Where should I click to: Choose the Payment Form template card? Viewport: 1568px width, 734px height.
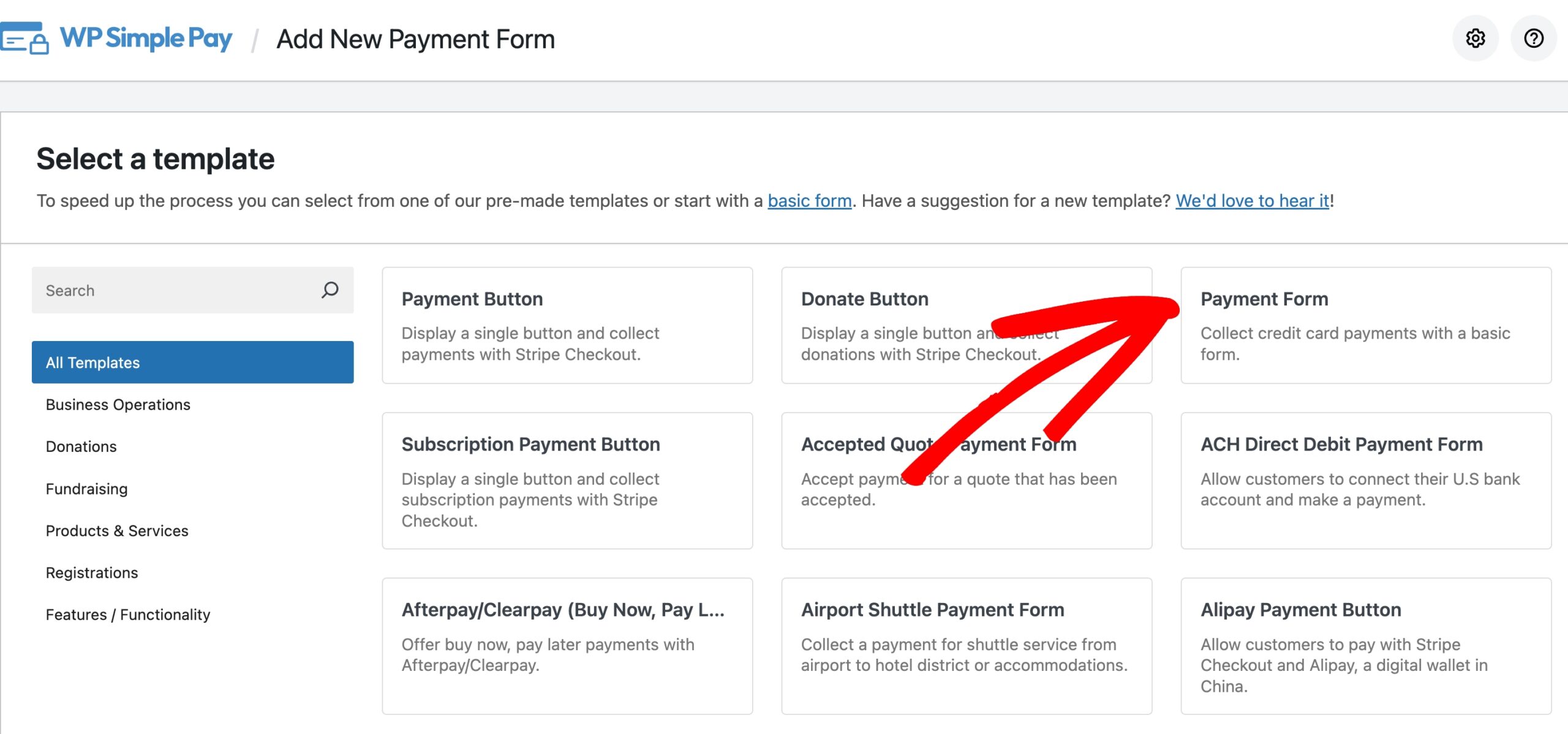[1365, 325]
